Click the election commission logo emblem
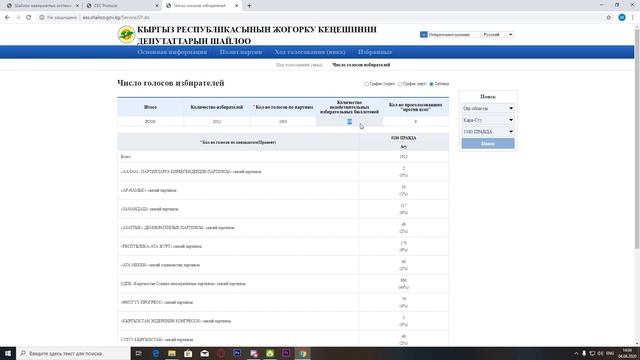The image size is (640, 360). click(126, 35)
